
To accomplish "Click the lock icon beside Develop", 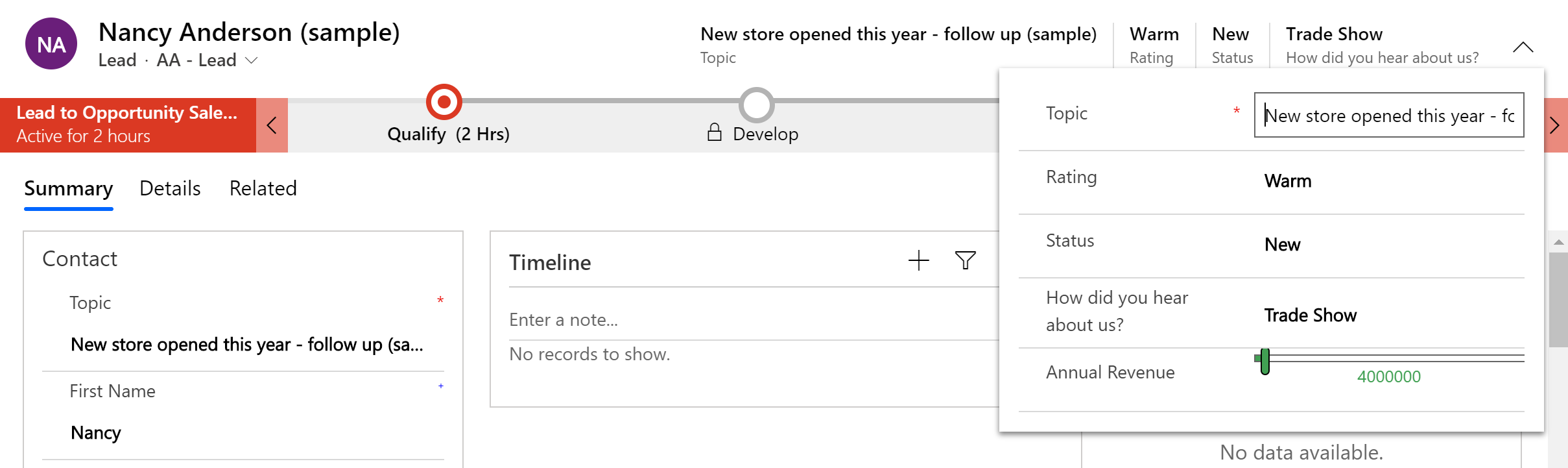I will point(714,133).
